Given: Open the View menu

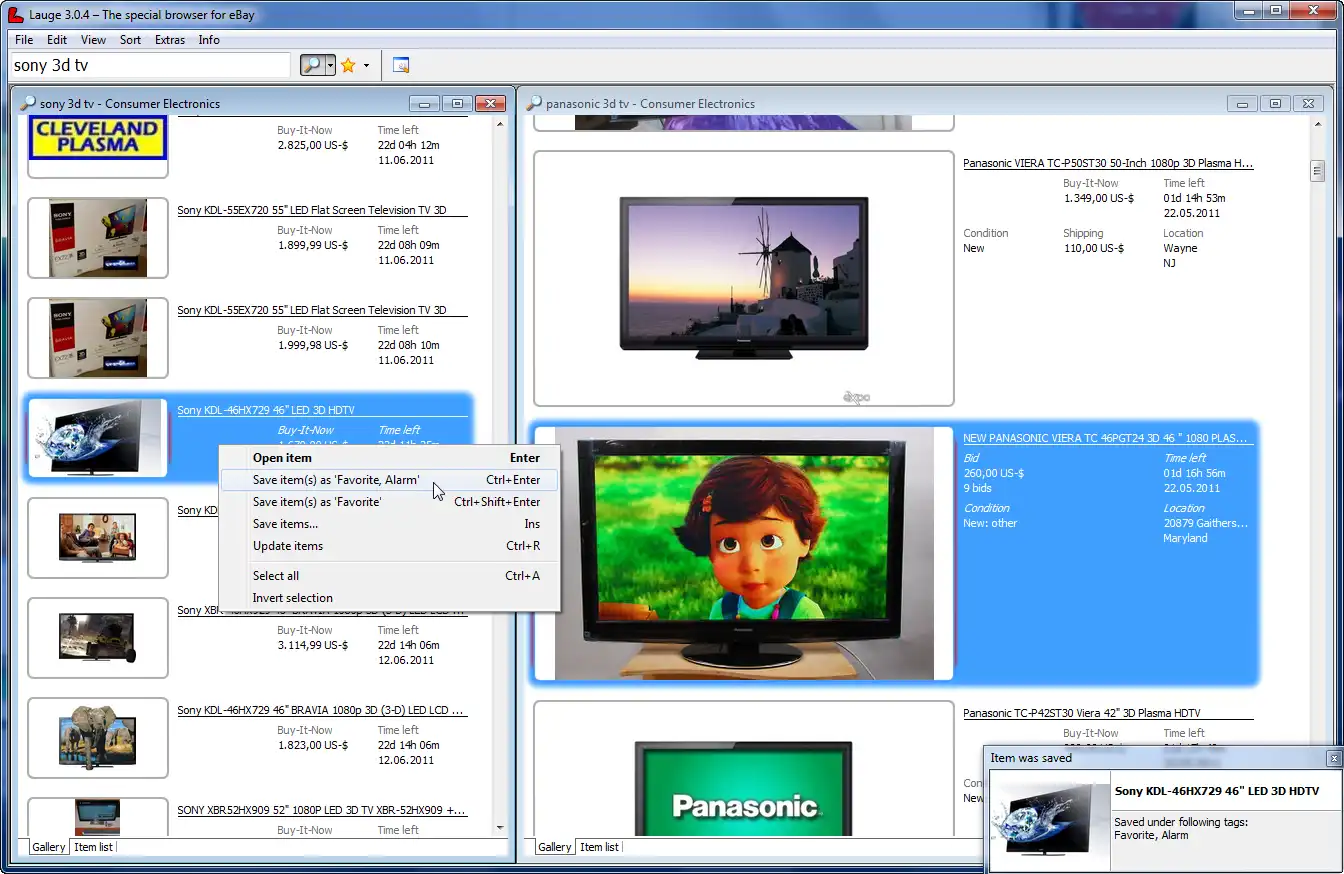Looking at the screenshot, I should coord(93,40).
